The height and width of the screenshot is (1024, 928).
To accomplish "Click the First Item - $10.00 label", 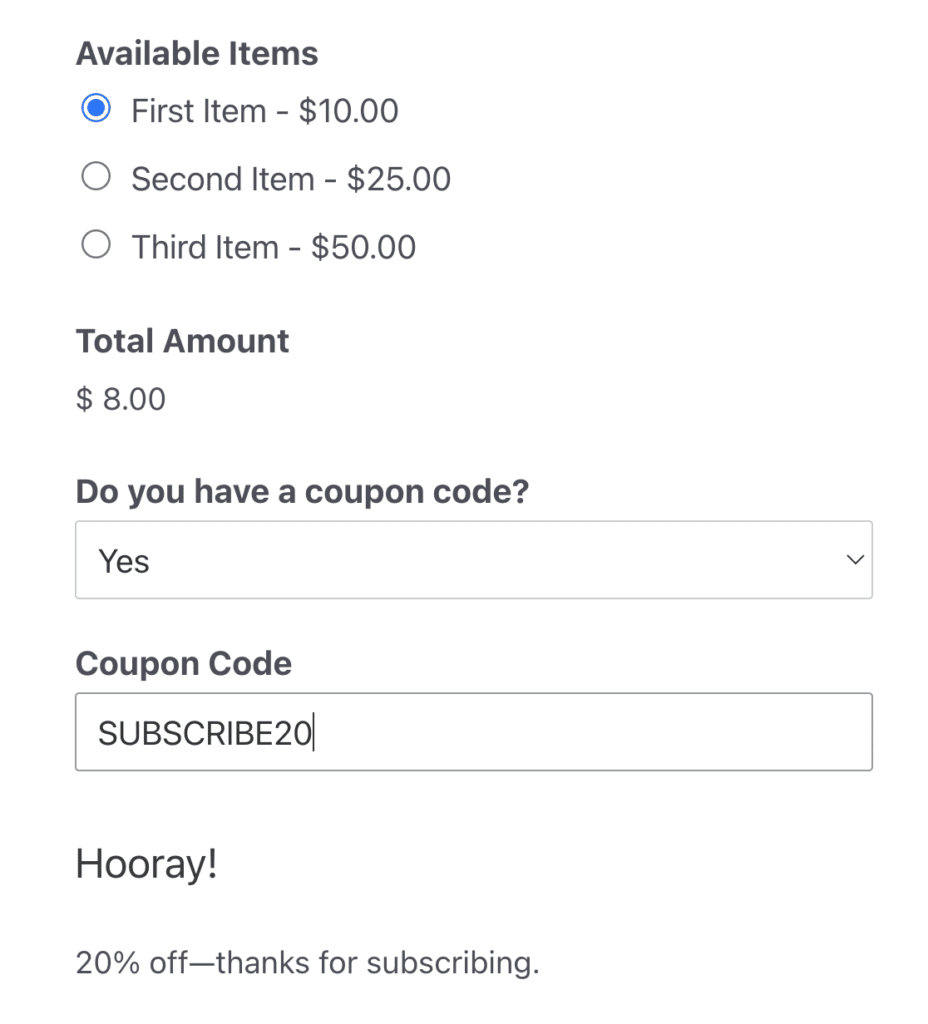I will [263, 110].
